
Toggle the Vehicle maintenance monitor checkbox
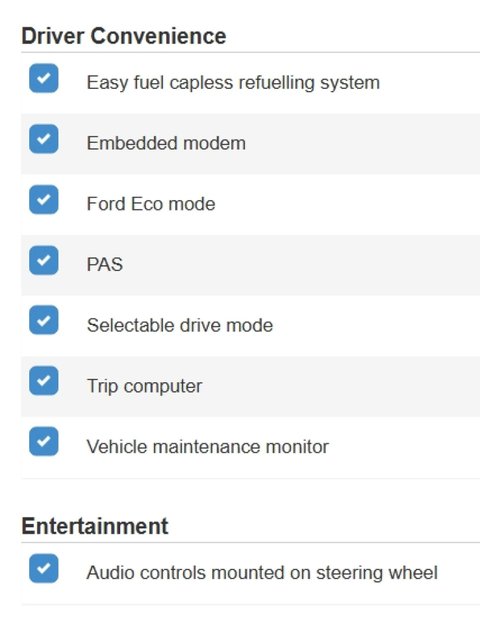44,441
